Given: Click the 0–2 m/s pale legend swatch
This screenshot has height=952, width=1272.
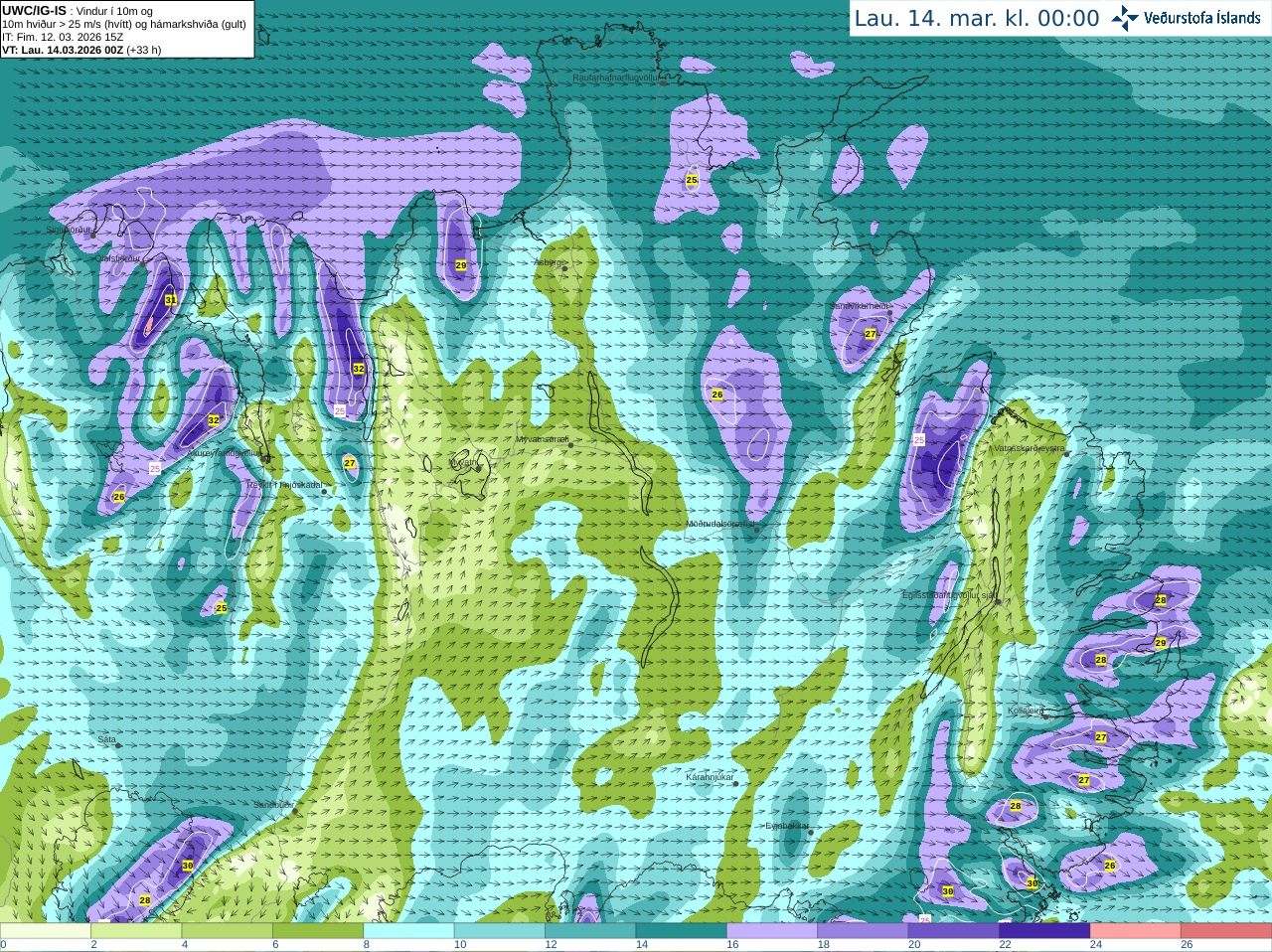Looking at the screenshot, I should click(46, 931).
